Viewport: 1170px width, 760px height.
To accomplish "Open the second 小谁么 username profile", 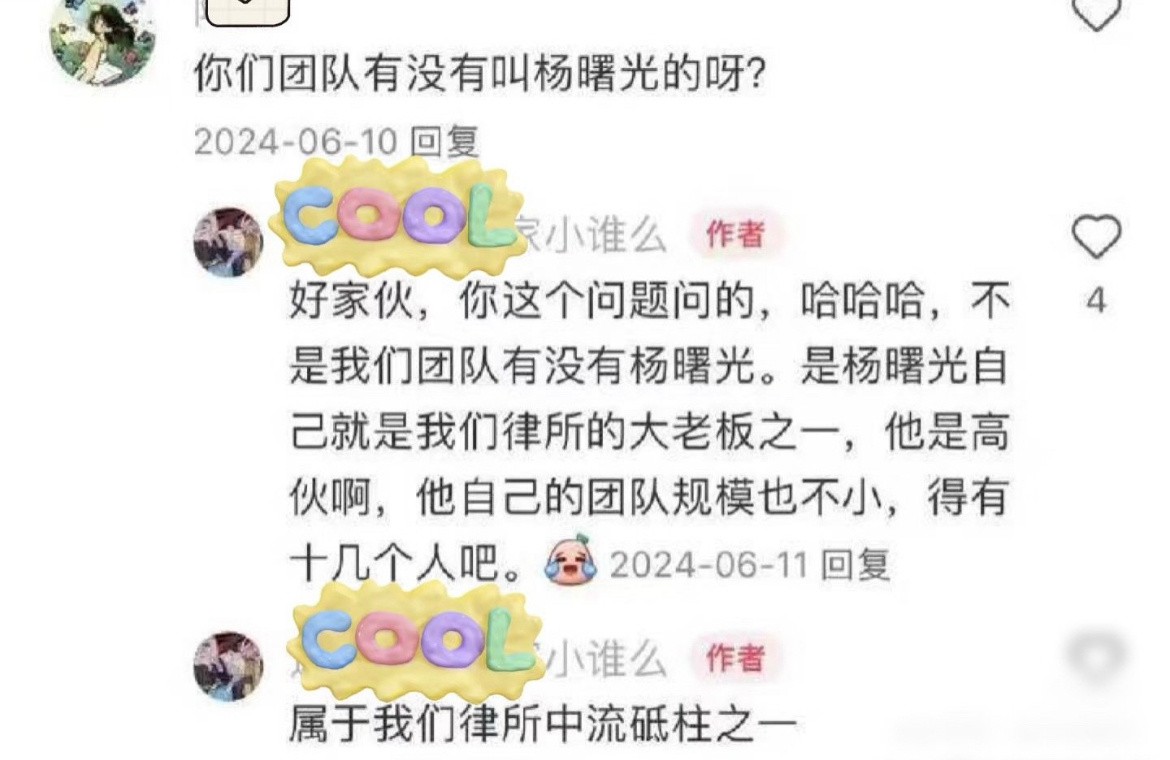I will (604, 659).
